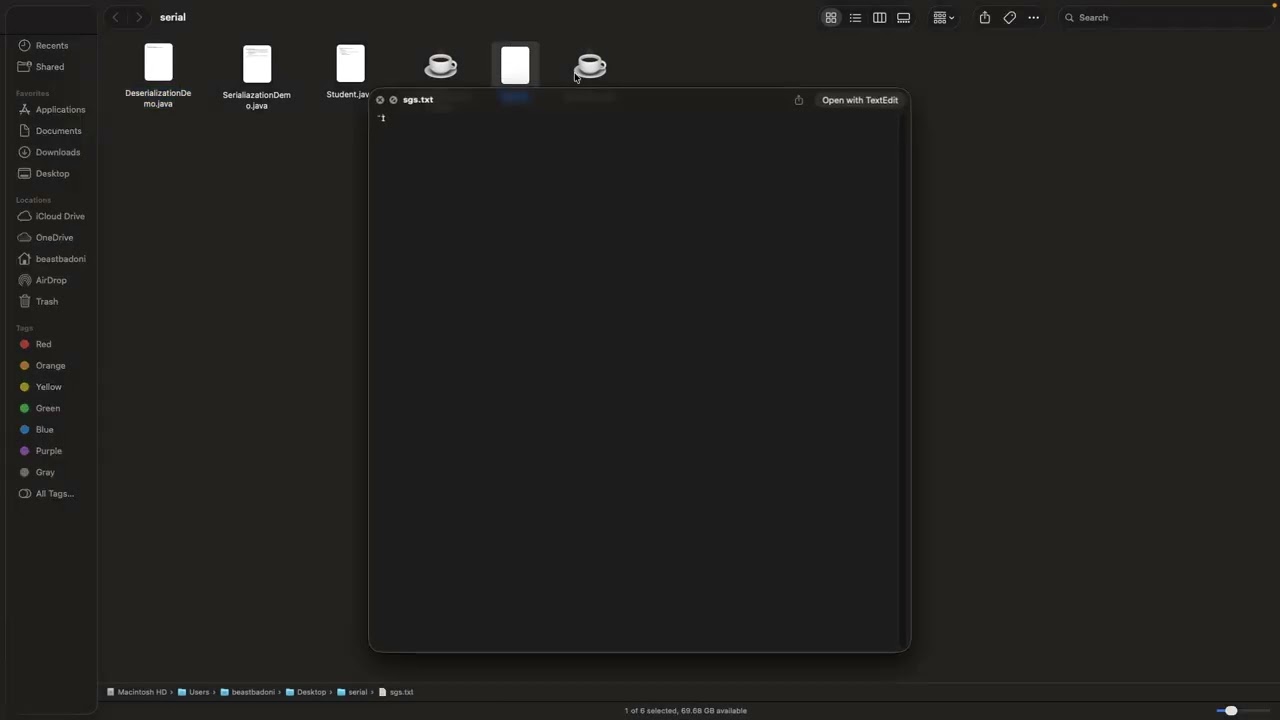Go forward with the forward arrow
This screenshot has height=720, width=1280.
coord(139,17)
